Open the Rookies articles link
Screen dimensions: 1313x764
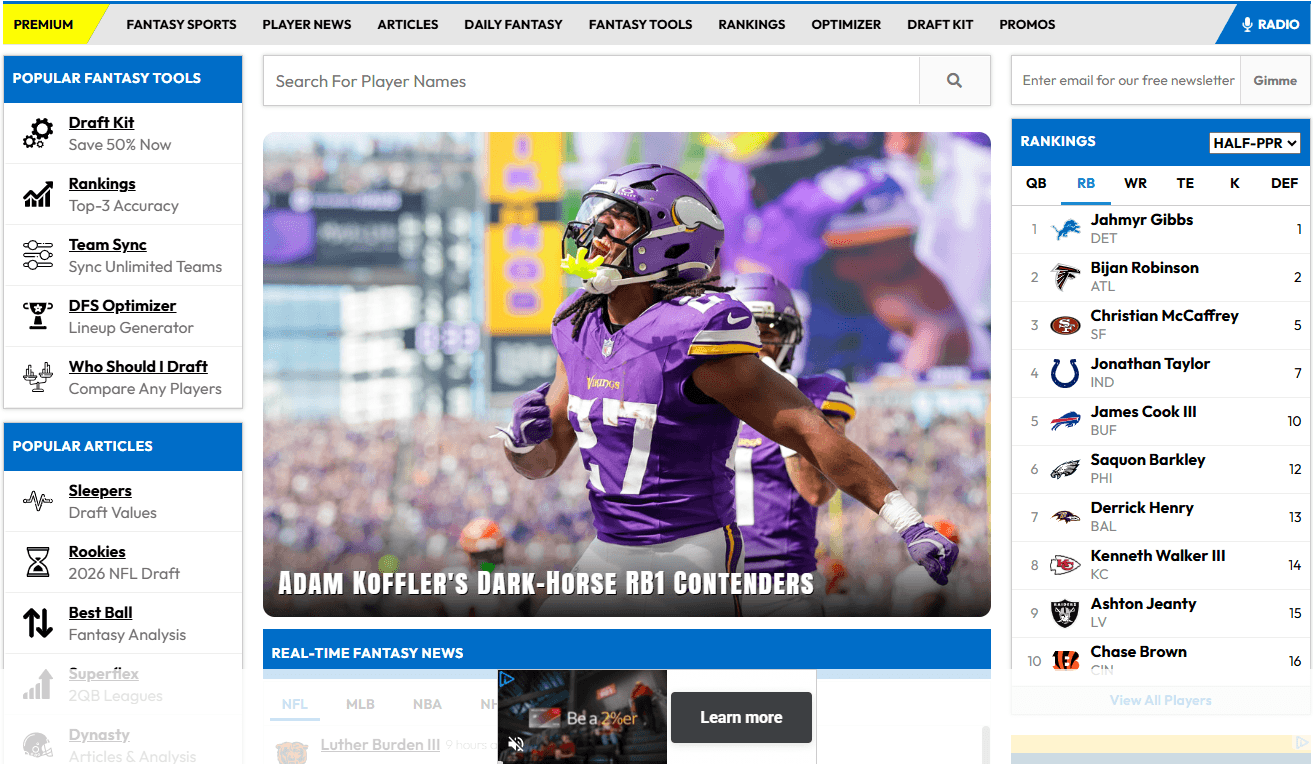coord(97,551)
